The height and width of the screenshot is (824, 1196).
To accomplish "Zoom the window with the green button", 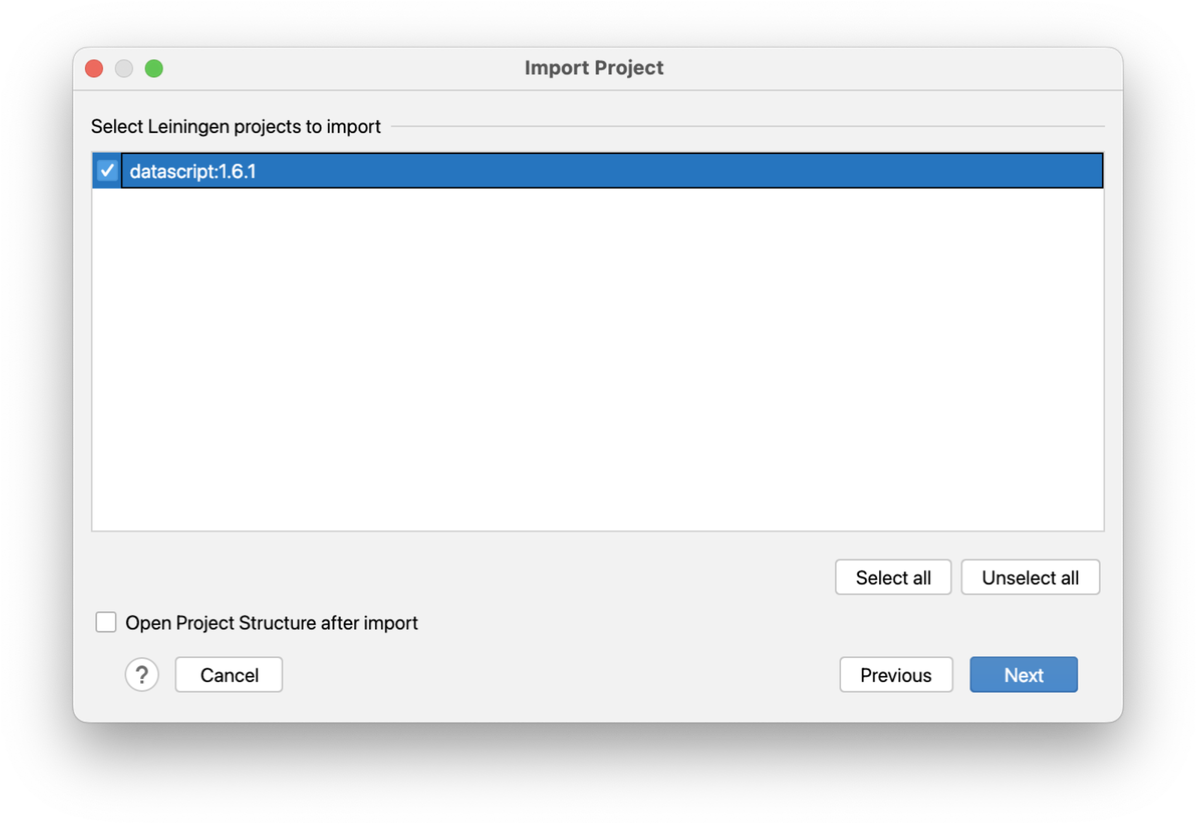I will pyautogui.click(x=154, y=69).
